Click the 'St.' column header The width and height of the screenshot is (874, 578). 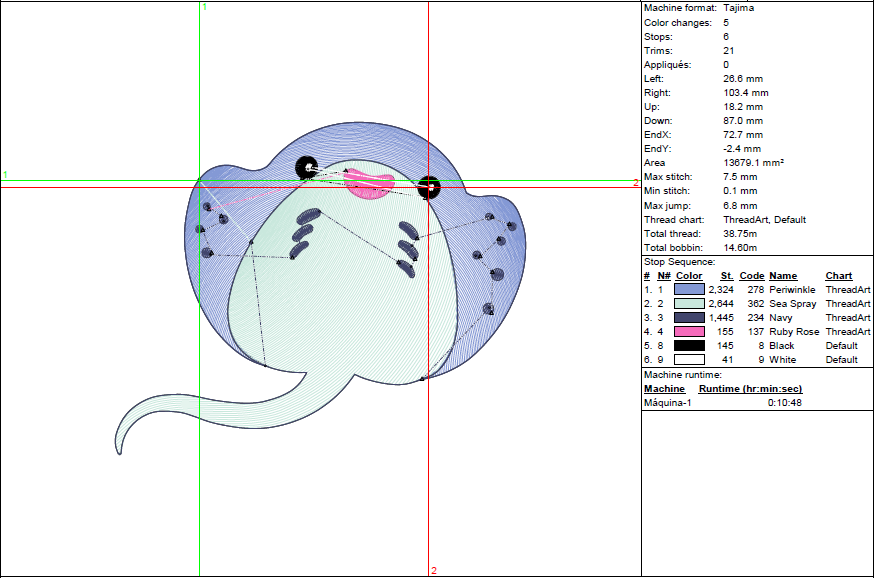(x=726, y=275)
